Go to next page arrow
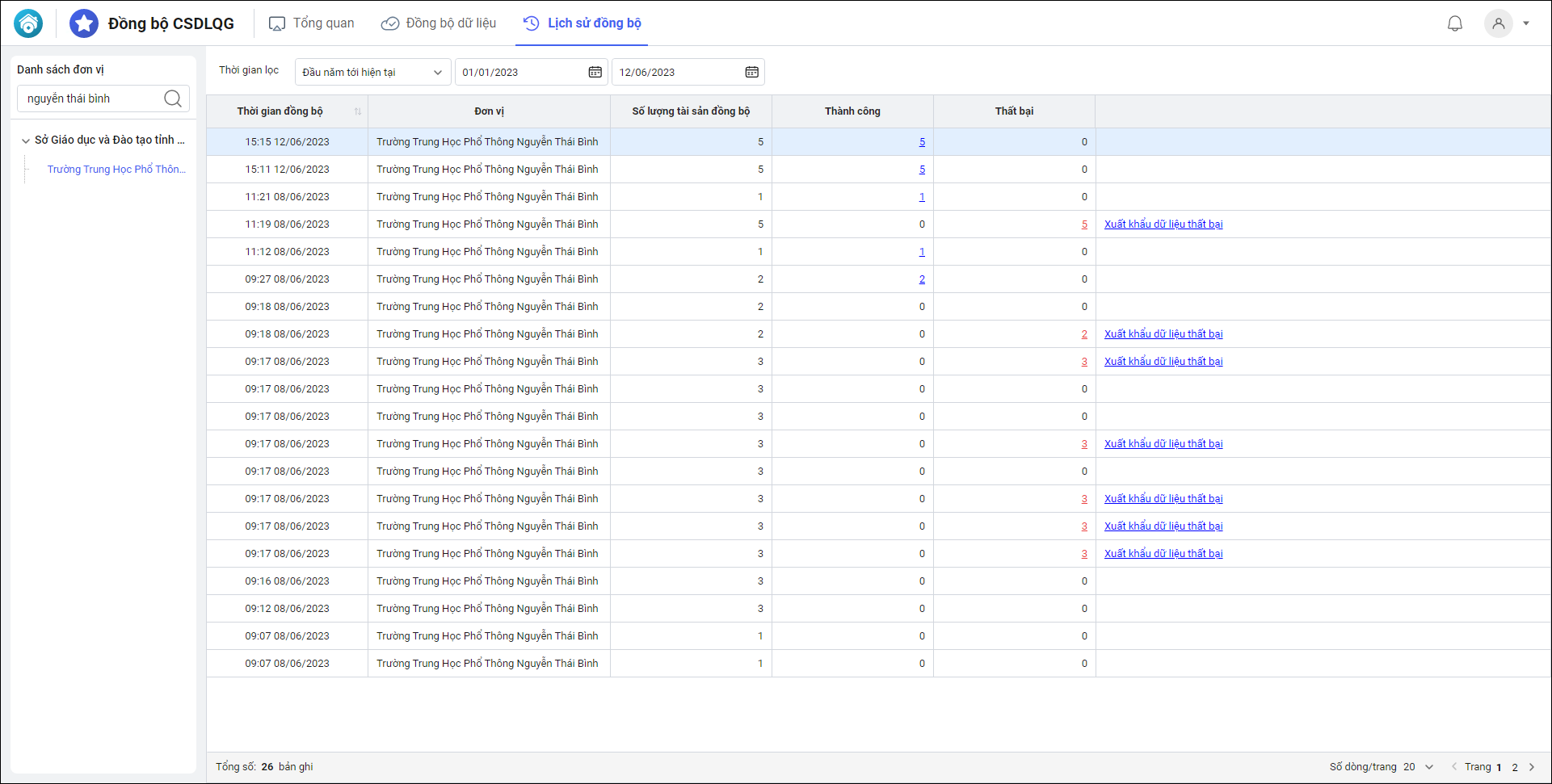Image resolution: width=1552 pixels, height=784 pixels. click(x=1532, y=767)
